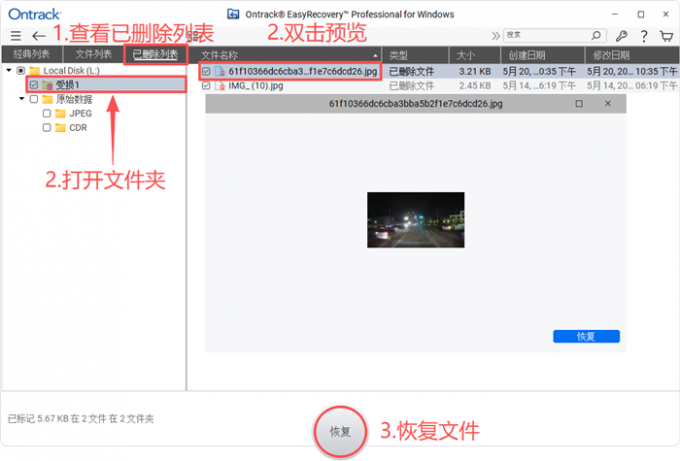Click the CDR folder icon

click(60, 128)
